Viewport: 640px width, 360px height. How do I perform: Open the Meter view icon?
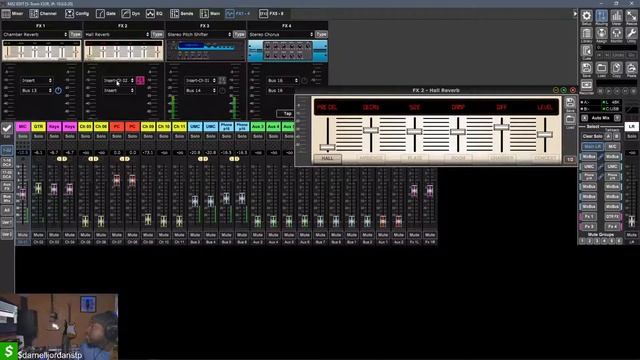[x=616, y=16]
